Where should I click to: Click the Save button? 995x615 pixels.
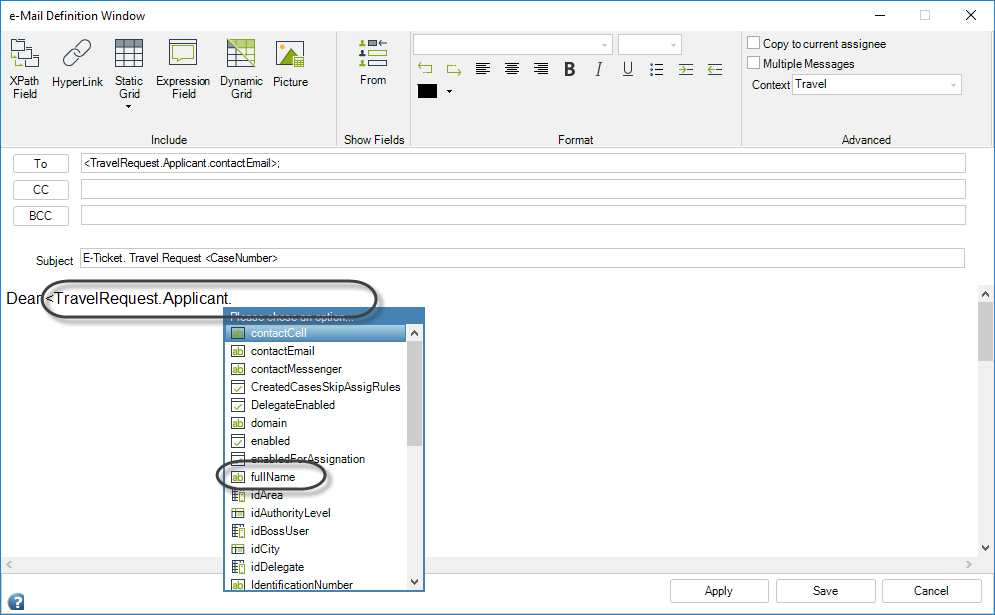pos(826,591)
